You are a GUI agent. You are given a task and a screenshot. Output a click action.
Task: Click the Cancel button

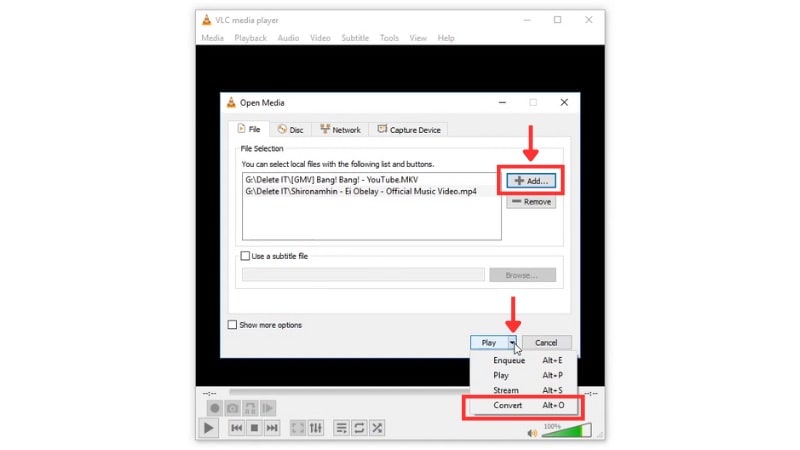pyautogui.click(x=546, y=342)
